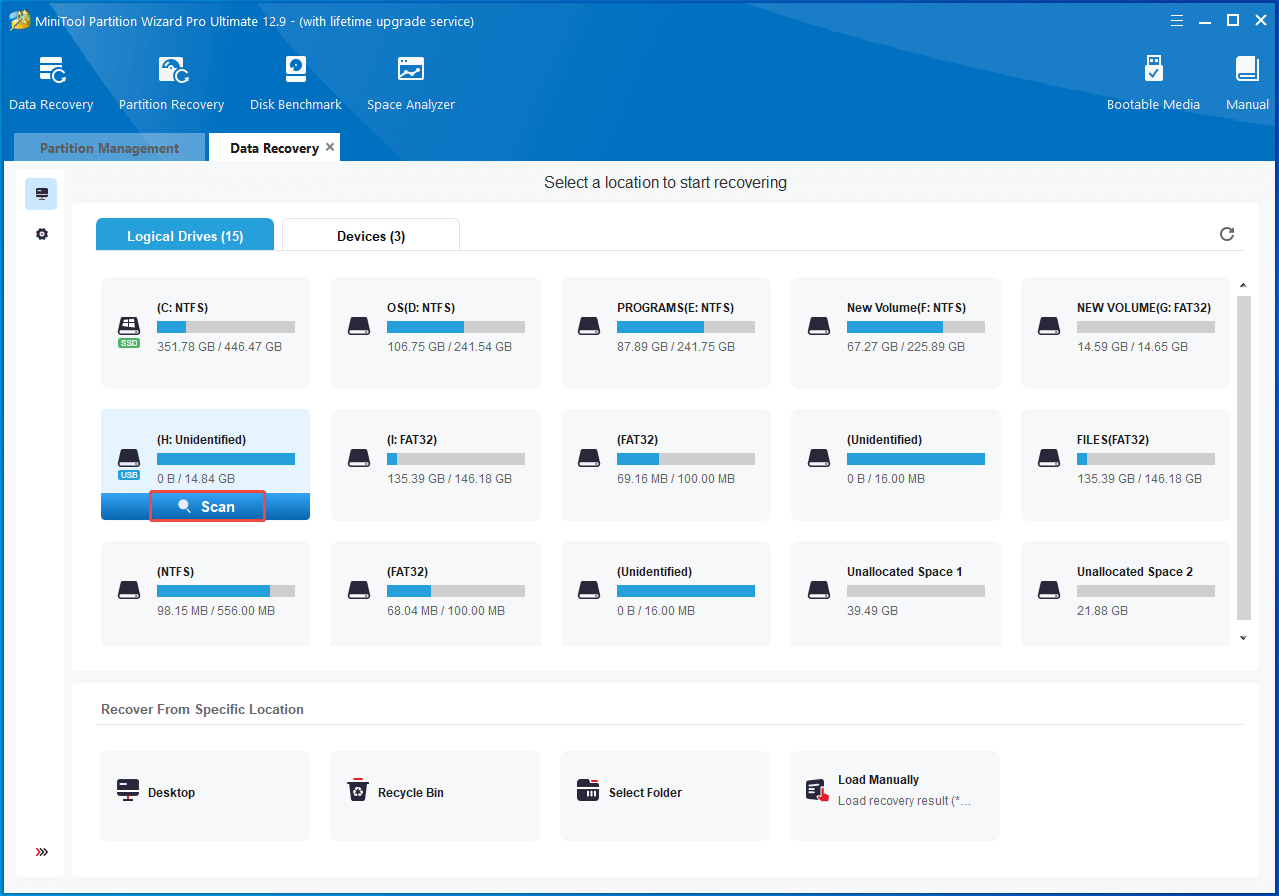Select the 69.16 MB (FAT32) drive icon
This screenshot has height=896, width=1279.
589,458
